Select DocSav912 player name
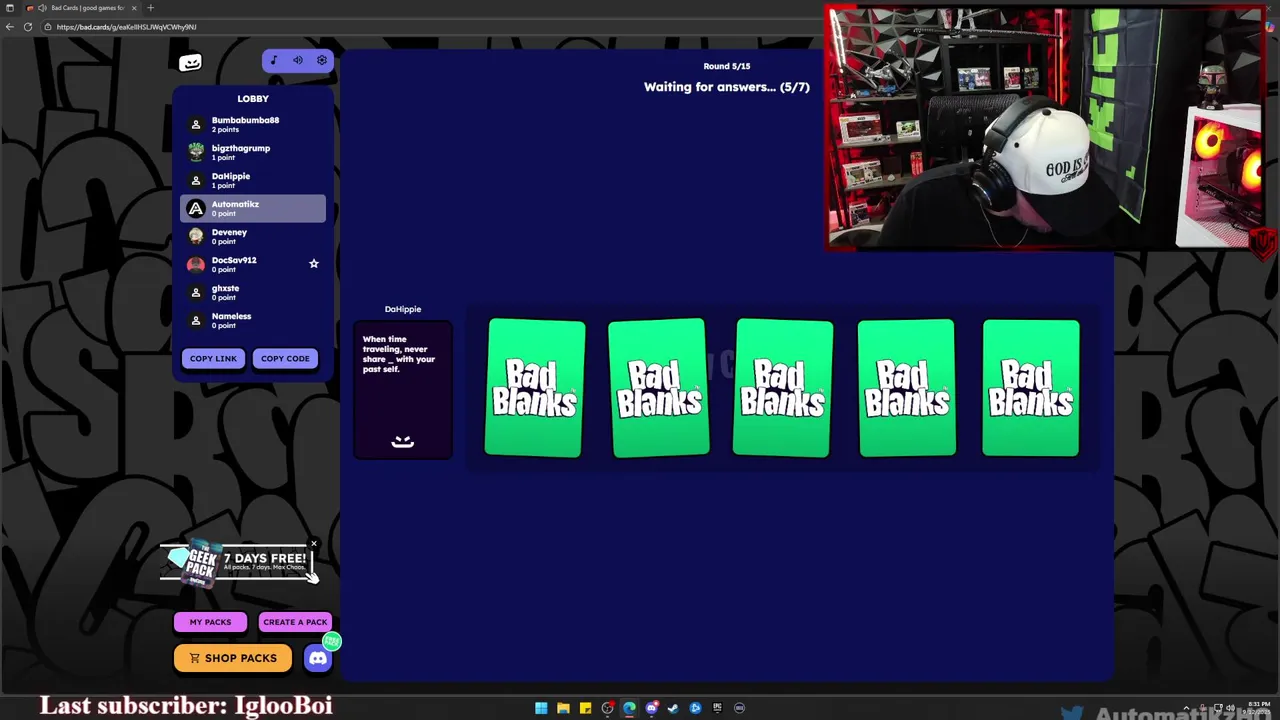This screenshot has width=1280, height=720. pos(234,260)
